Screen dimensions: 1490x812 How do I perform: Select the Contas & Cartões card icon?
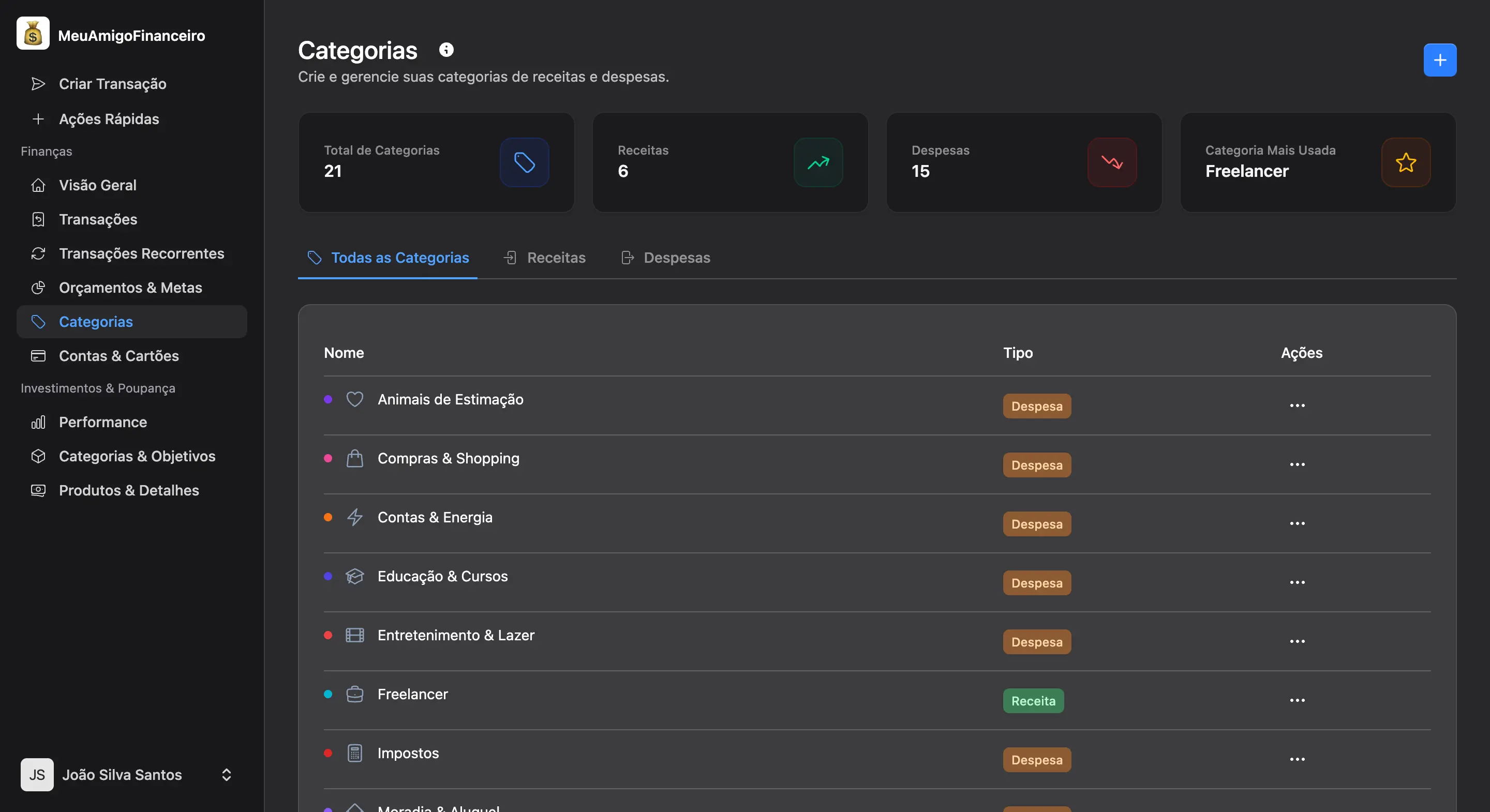click(x=38, y=356)
